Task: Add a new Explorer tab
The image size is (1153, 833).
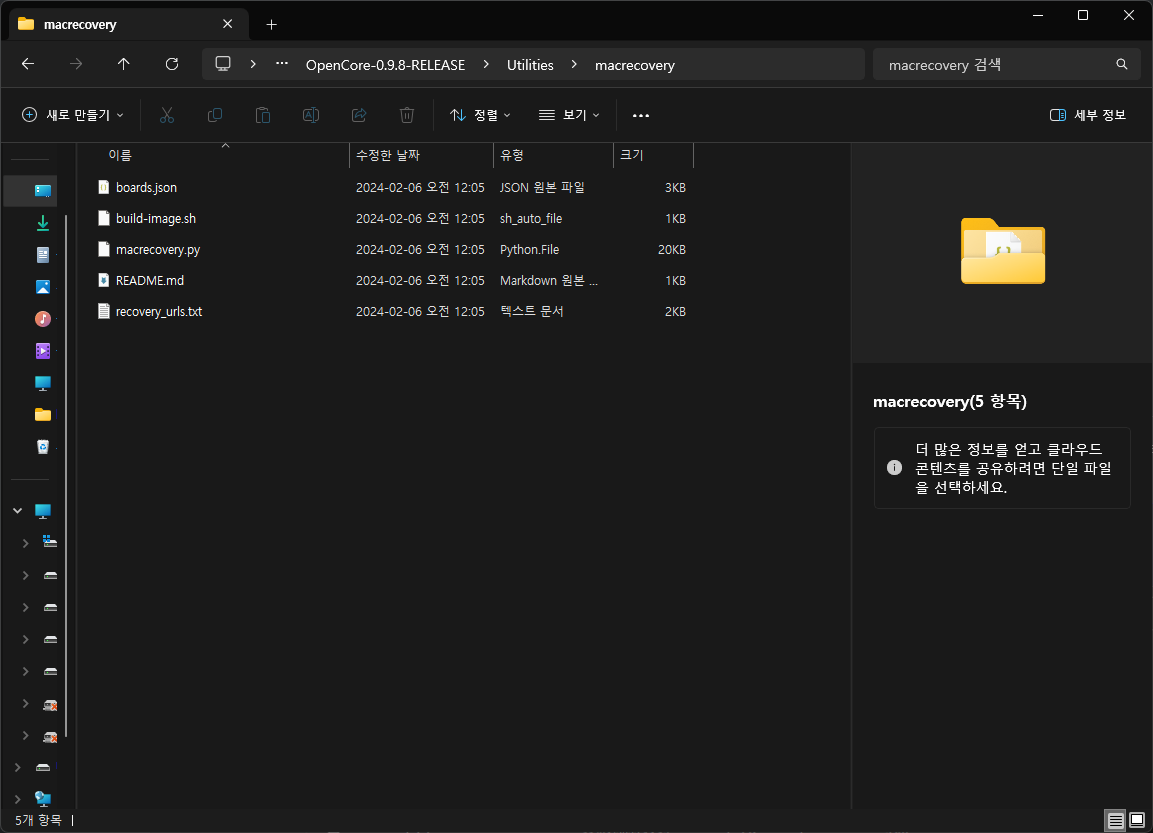Action: tap(271, 24)
